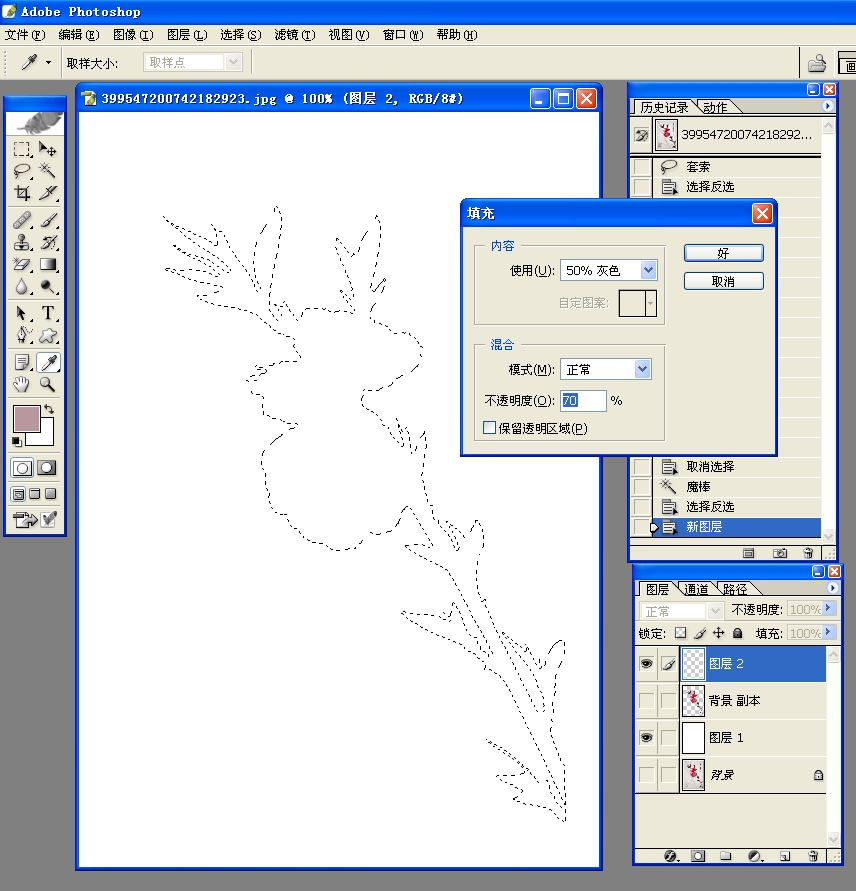
Task: Click the trash icon in the layers panel
Action: (812, 856)
